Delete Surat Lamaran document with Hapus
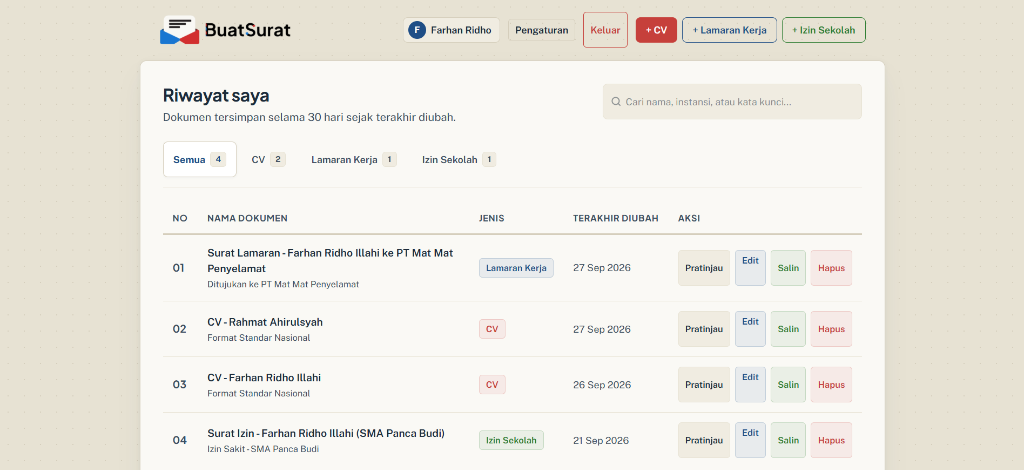Screen dimensions: 1024x470 831,268
